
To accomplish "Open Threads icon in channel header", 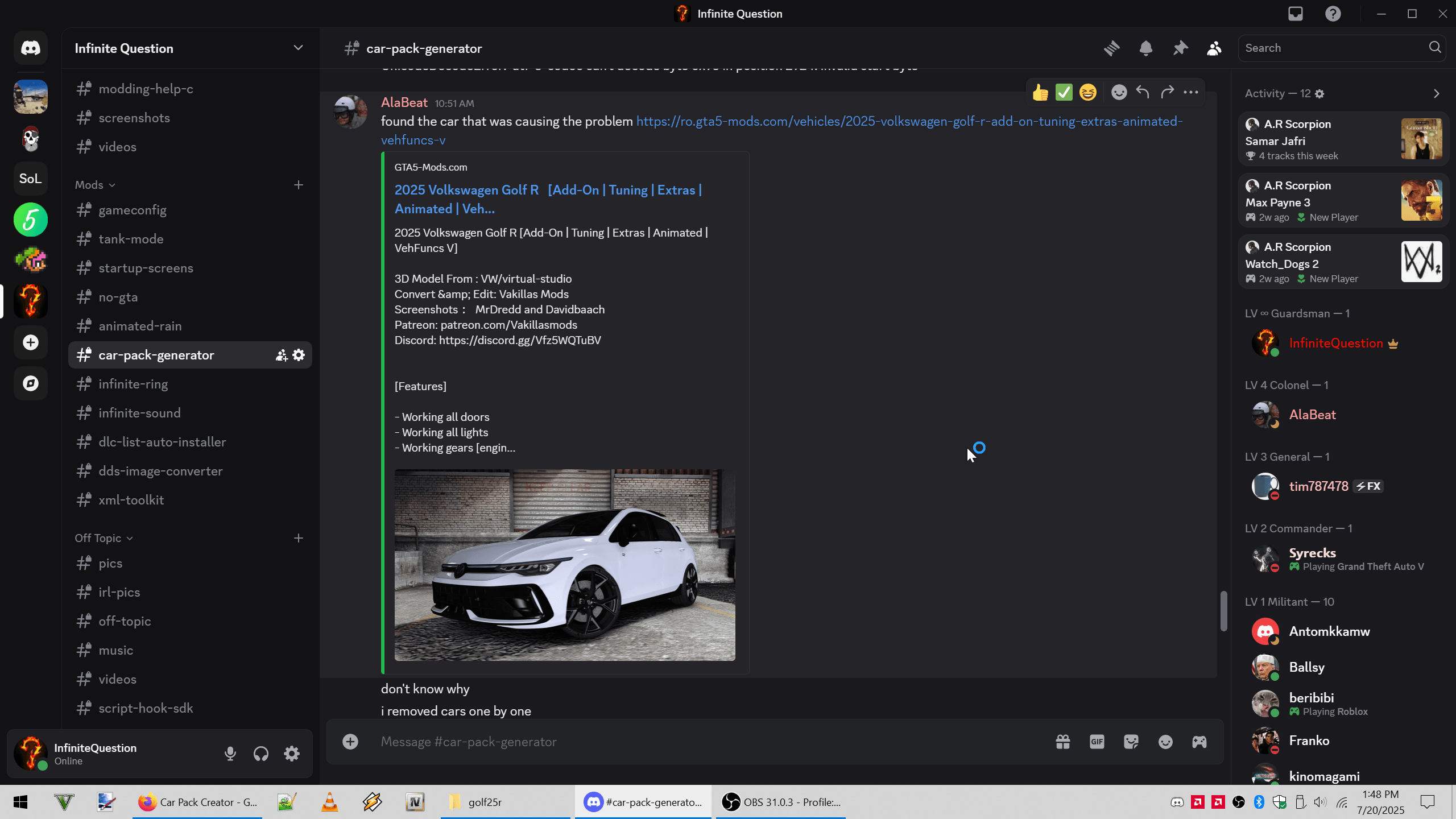I will 1112,48.
